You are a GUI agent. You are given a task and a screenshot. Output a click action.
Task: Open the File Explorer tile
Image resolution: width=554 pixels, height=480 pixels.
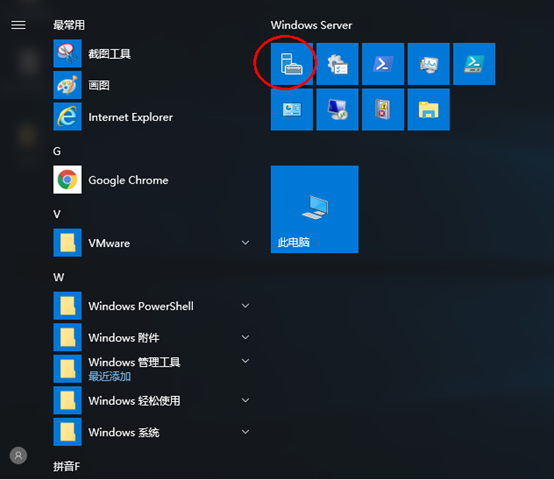click(429, 109)
